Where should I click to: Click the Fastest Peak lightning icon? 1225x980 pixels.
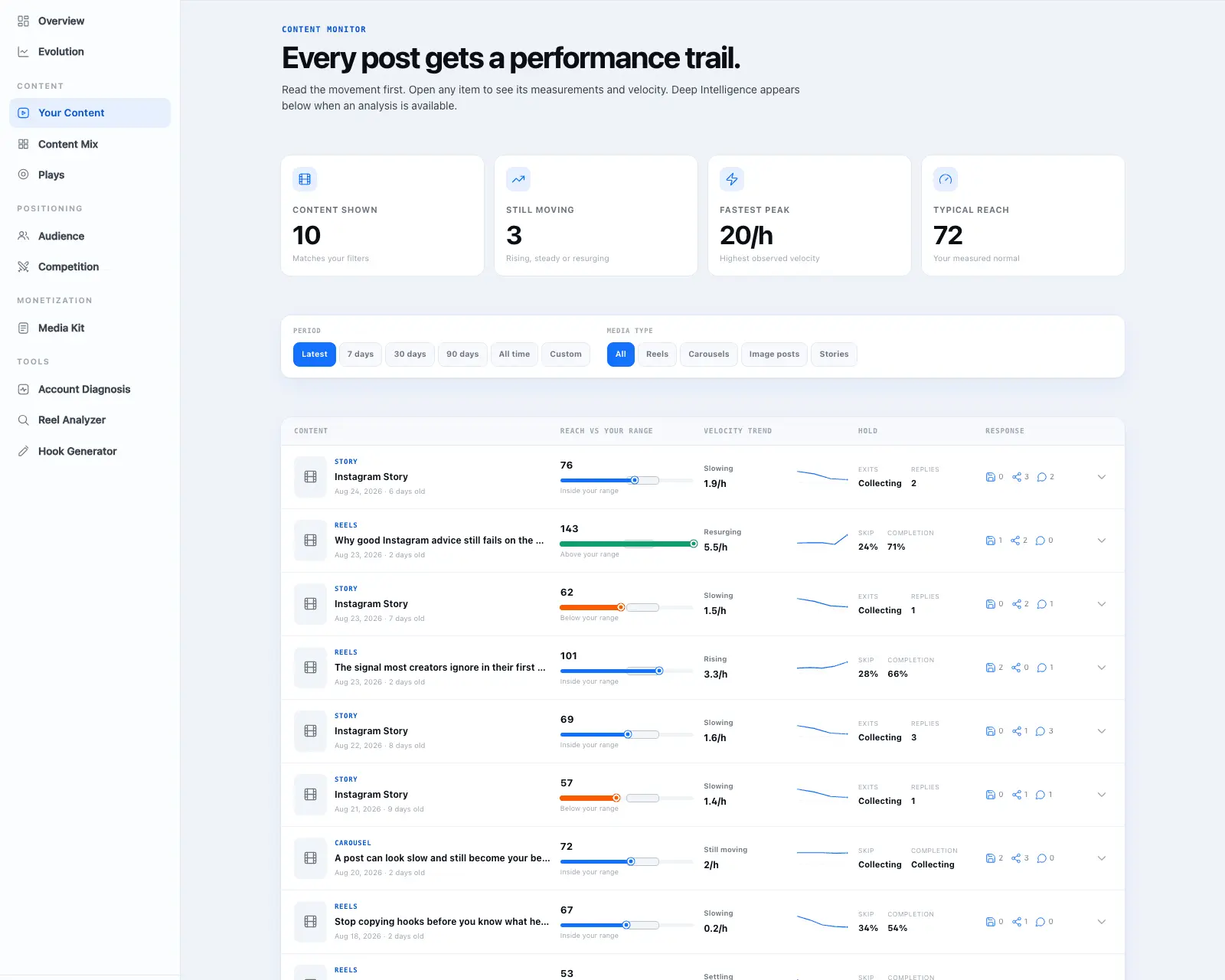click(x=732, y=179)
